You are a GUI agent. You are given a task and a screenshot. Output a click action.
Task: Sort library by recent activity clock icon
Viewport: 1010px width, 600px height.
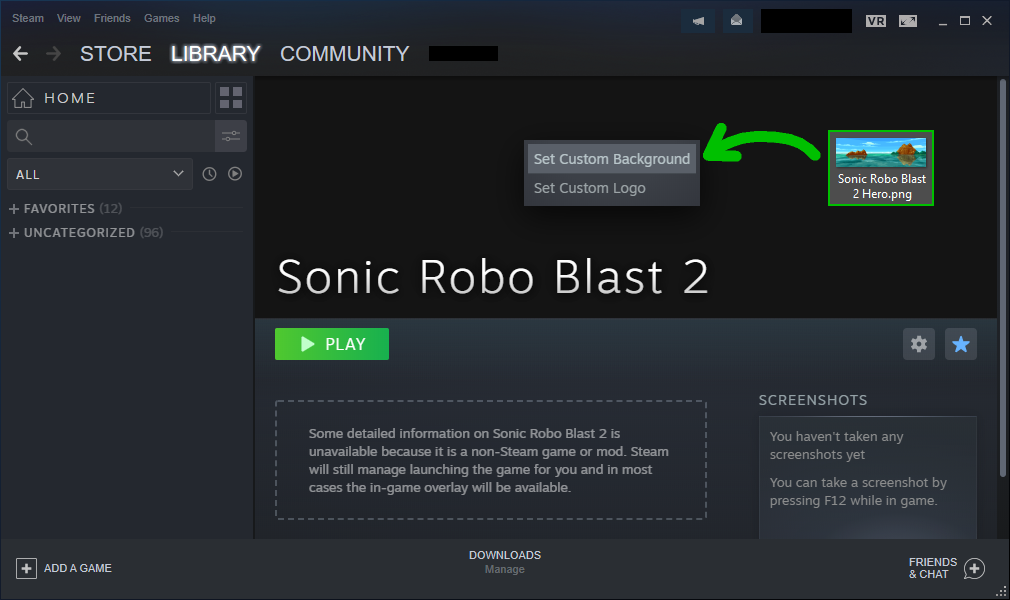(x=209, y=174)
